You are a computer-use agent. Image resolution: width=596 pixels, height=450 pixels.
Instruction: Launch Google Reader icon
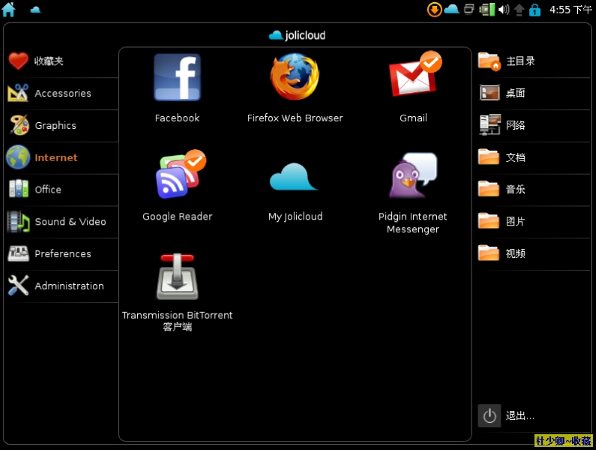pyautogui.click(x=181, y=174)
